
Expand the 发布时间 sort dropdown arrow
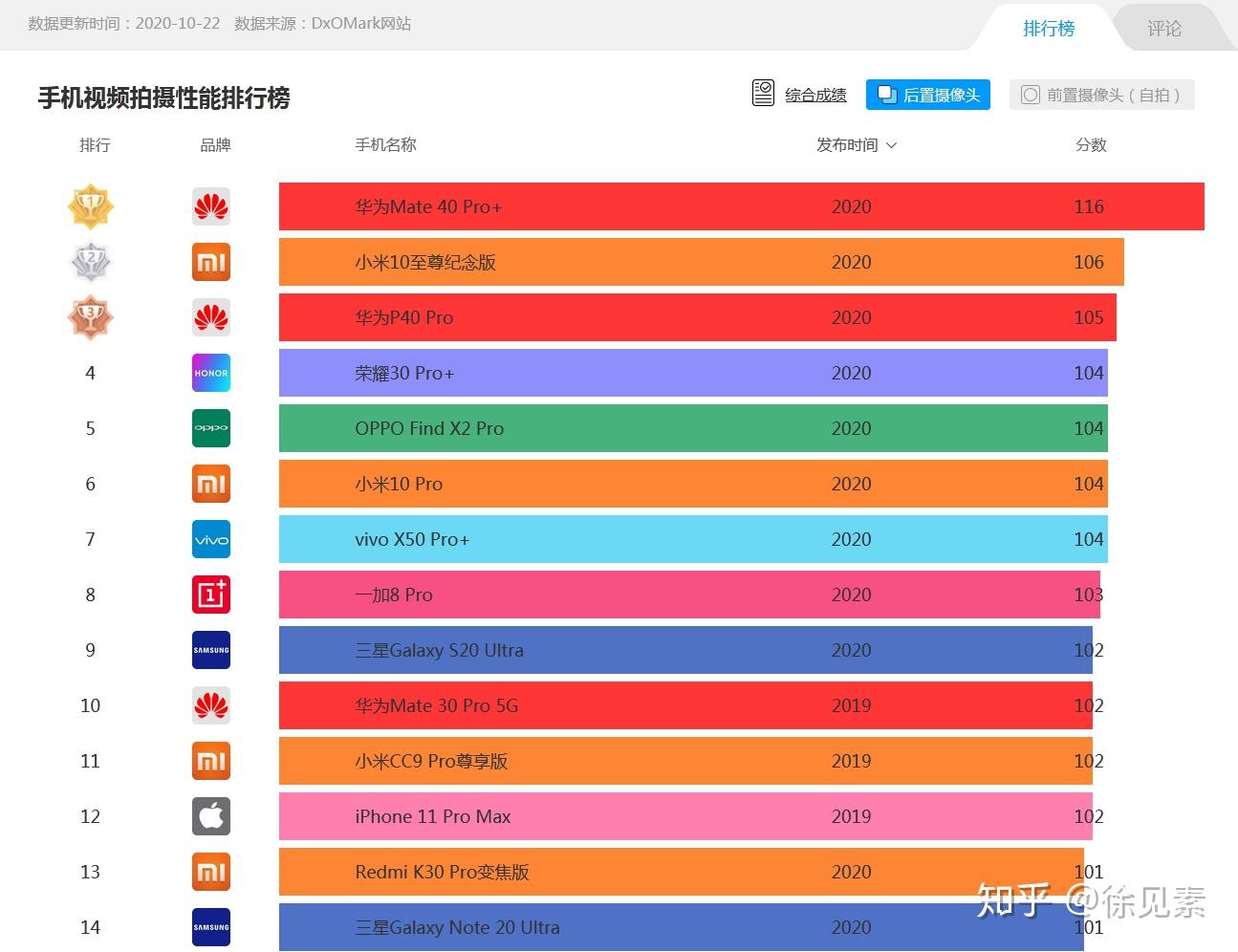click(x=892, y=145)
